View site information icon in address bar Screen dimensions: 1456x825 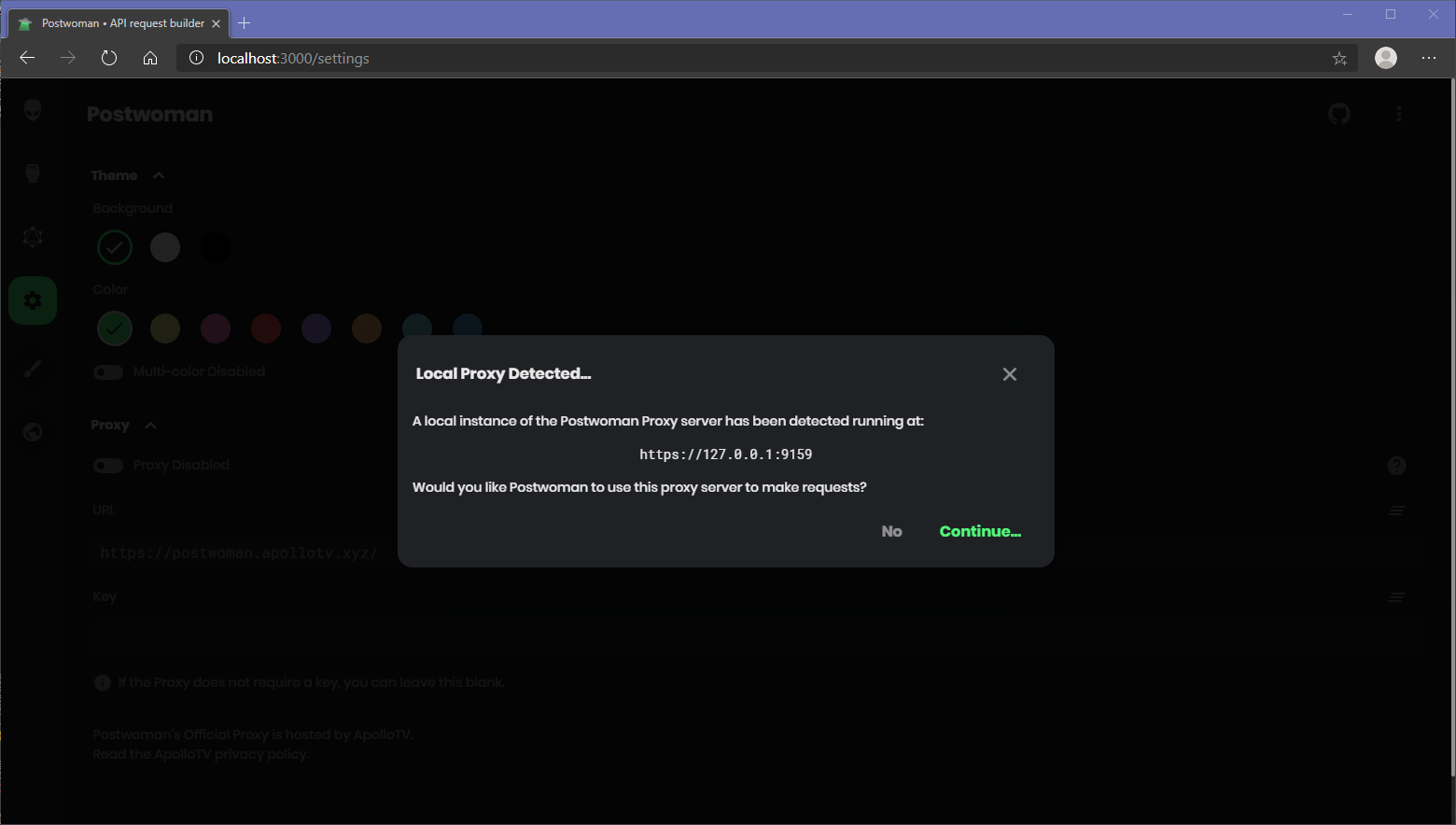click(x=196, y=58)
